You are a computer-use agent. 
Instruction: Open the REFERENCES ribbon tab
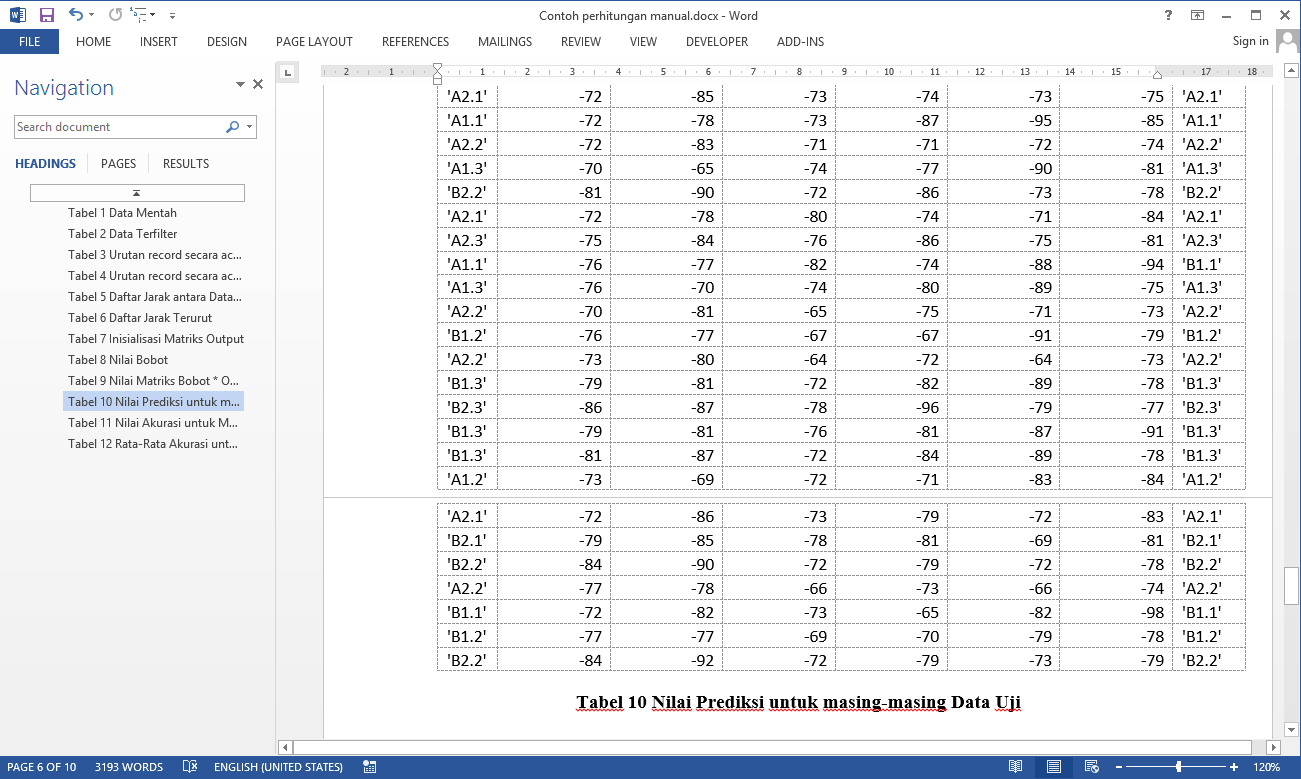415,42
